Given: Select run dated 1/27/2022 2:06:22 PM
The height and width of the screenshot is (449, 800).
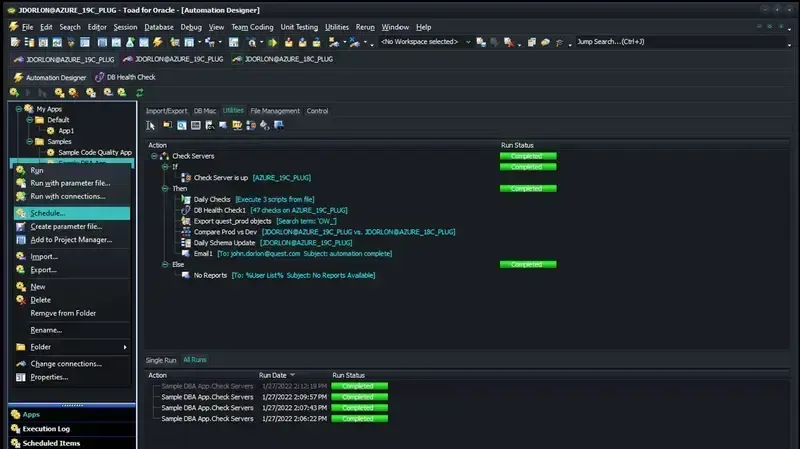Looking at the screenshot, I should coord(294,419).
